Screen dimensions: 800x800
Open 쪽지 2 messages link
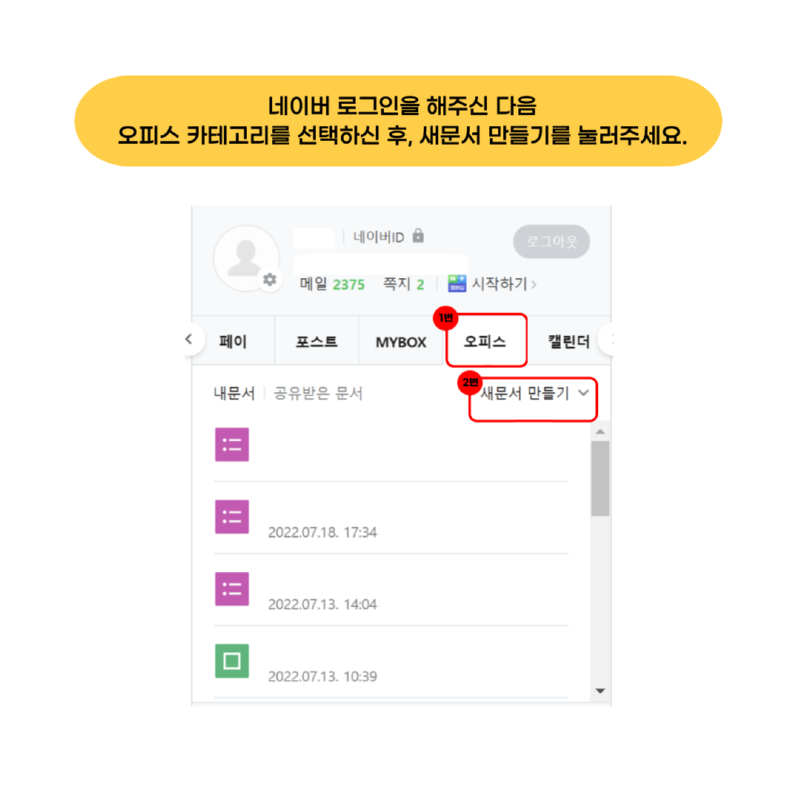(404, 284)
